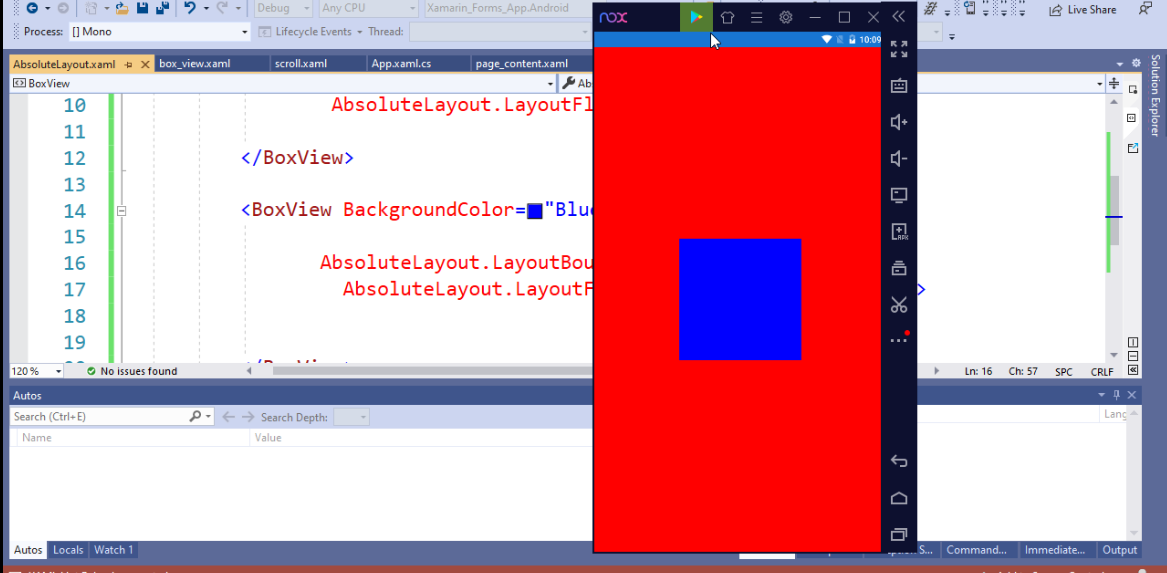This screenshot has width=1167, height=573.
Task: Navigate backward in Visual Studio
Action: point(33,9)
